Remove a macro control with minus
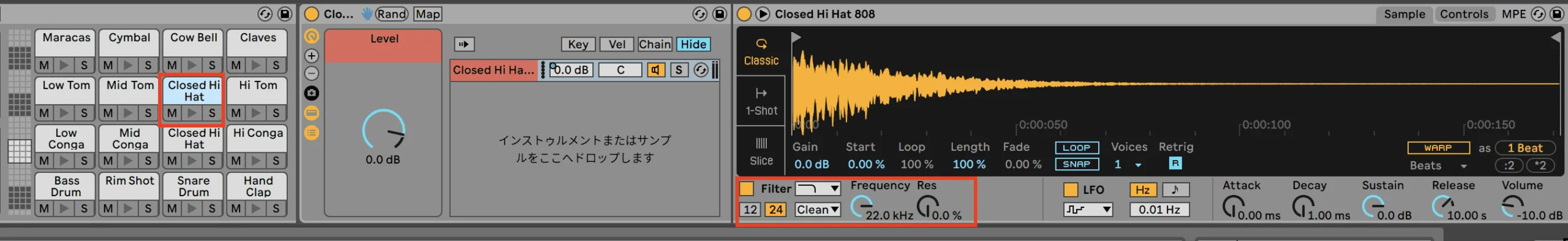This screenshot has width=1568, height=241. point(312,74)
